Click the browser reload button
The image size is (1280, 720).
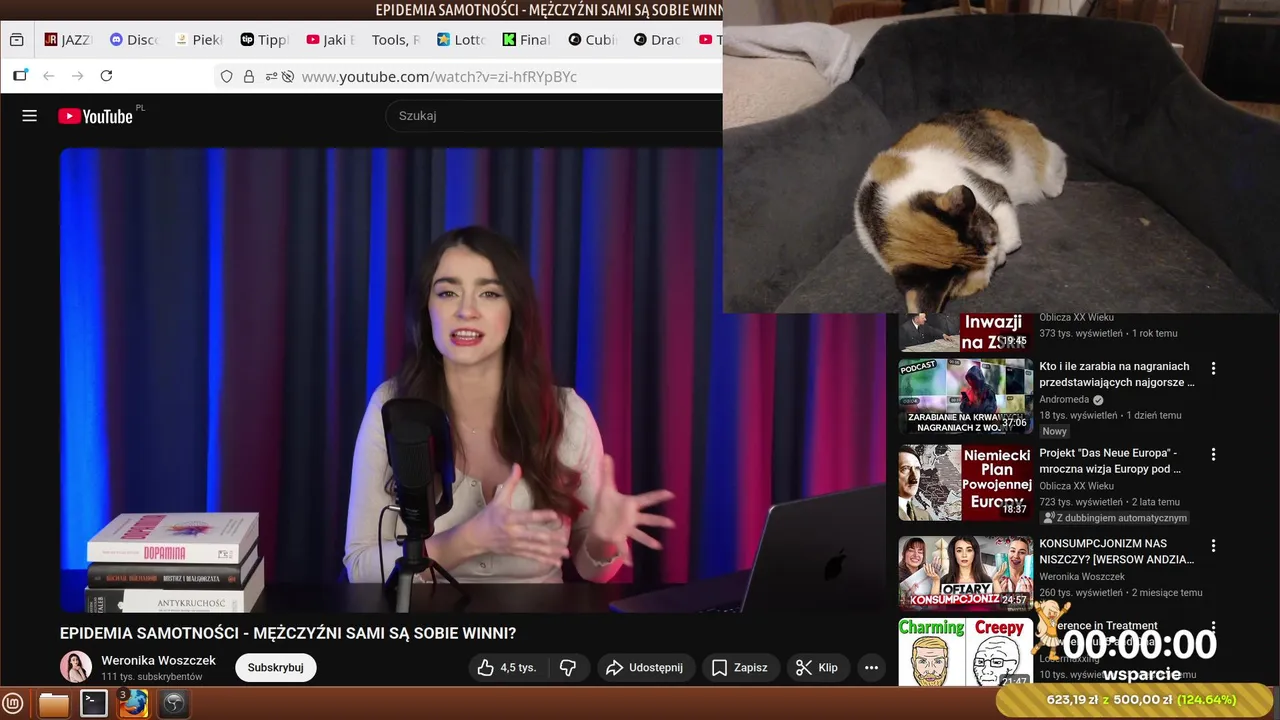coord(106,76)
